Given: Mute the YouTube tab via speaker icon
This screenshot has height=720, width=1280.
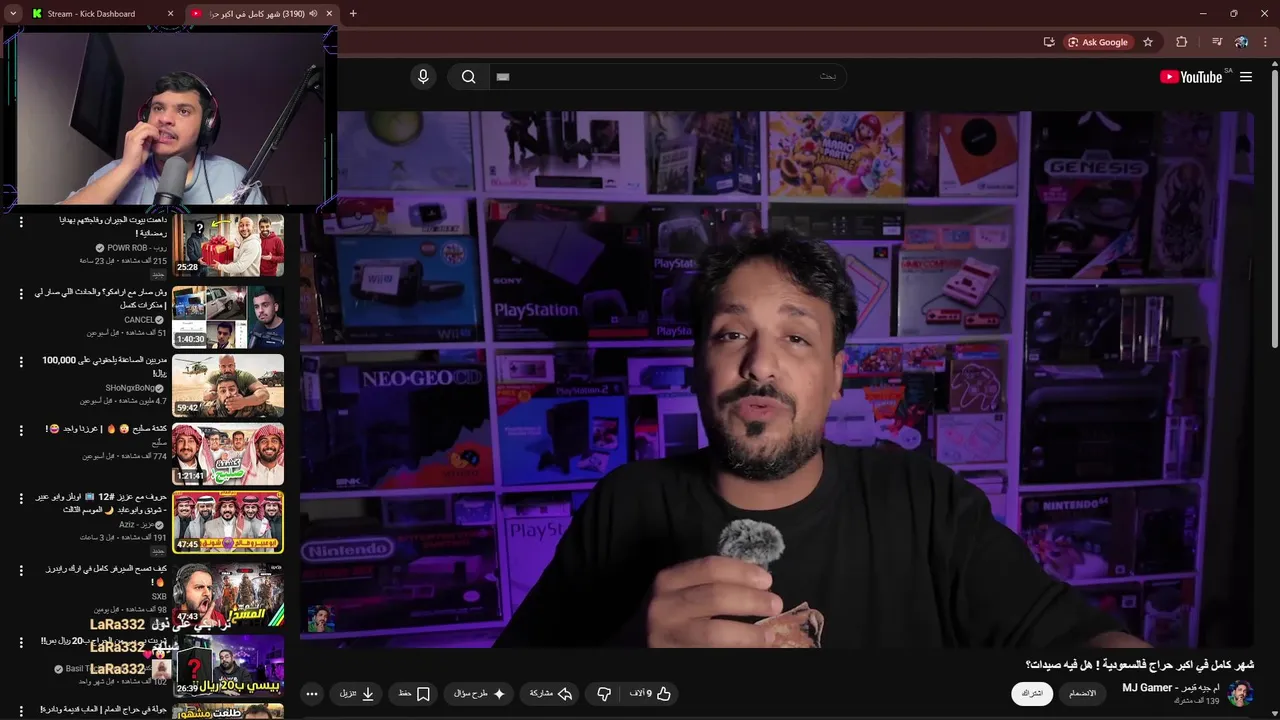Looking at the screenshot, I should [313, 14].
